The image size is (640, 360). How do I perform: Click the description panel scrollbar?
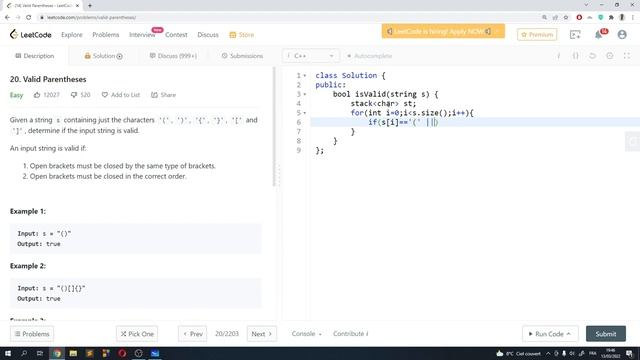[x=274, y=127]
